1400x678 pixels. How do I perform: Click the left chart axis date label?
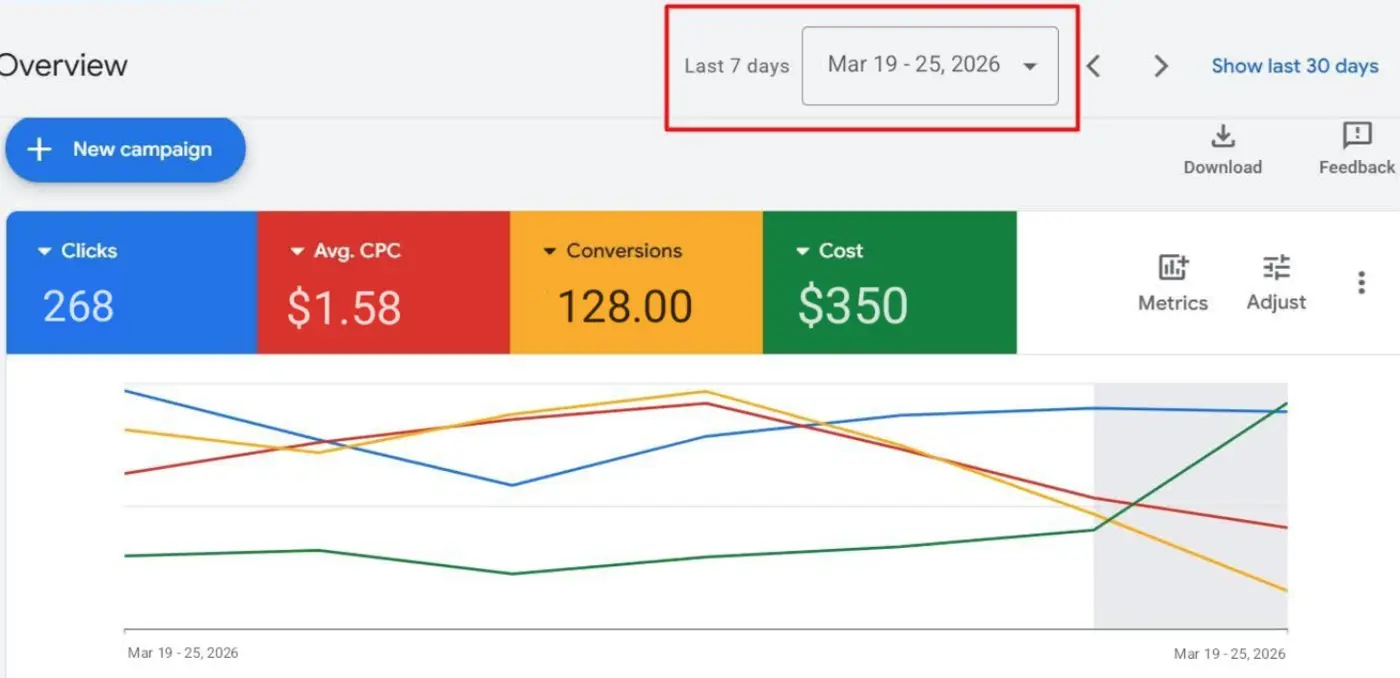click(x=183, y=653)
